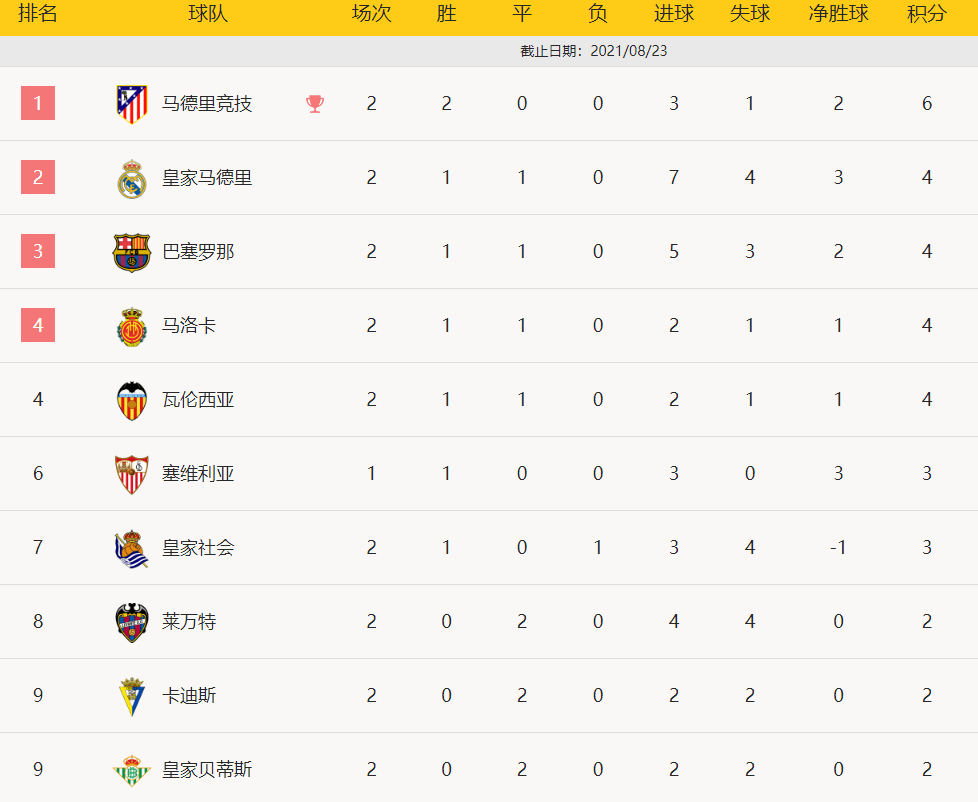Click the Real Betis club crest

point(132,770)
